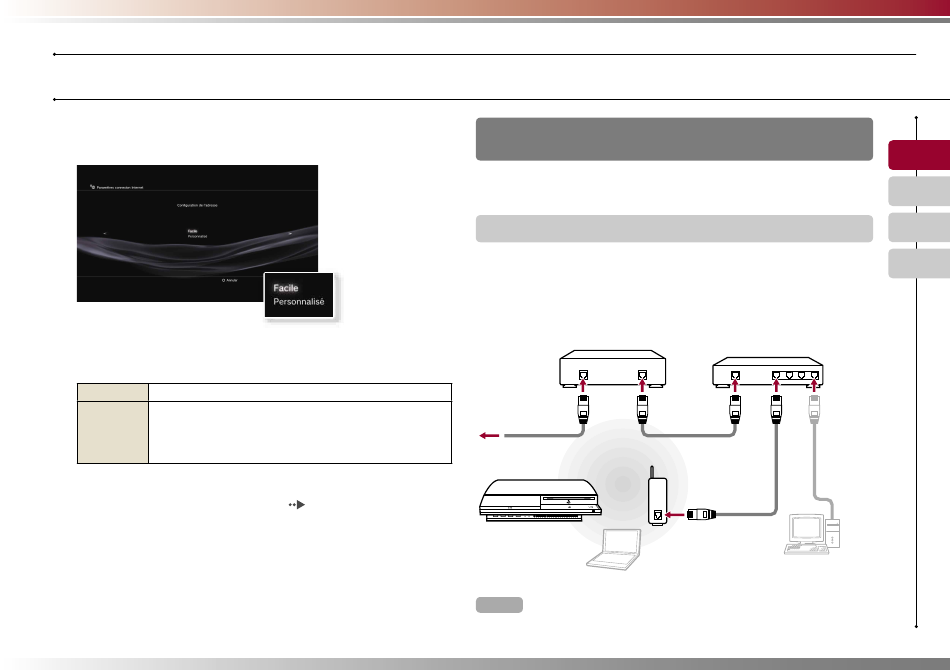Open the gray tab directly below red tab
This screenshot has height=670, width=950.
pos(919,191)
